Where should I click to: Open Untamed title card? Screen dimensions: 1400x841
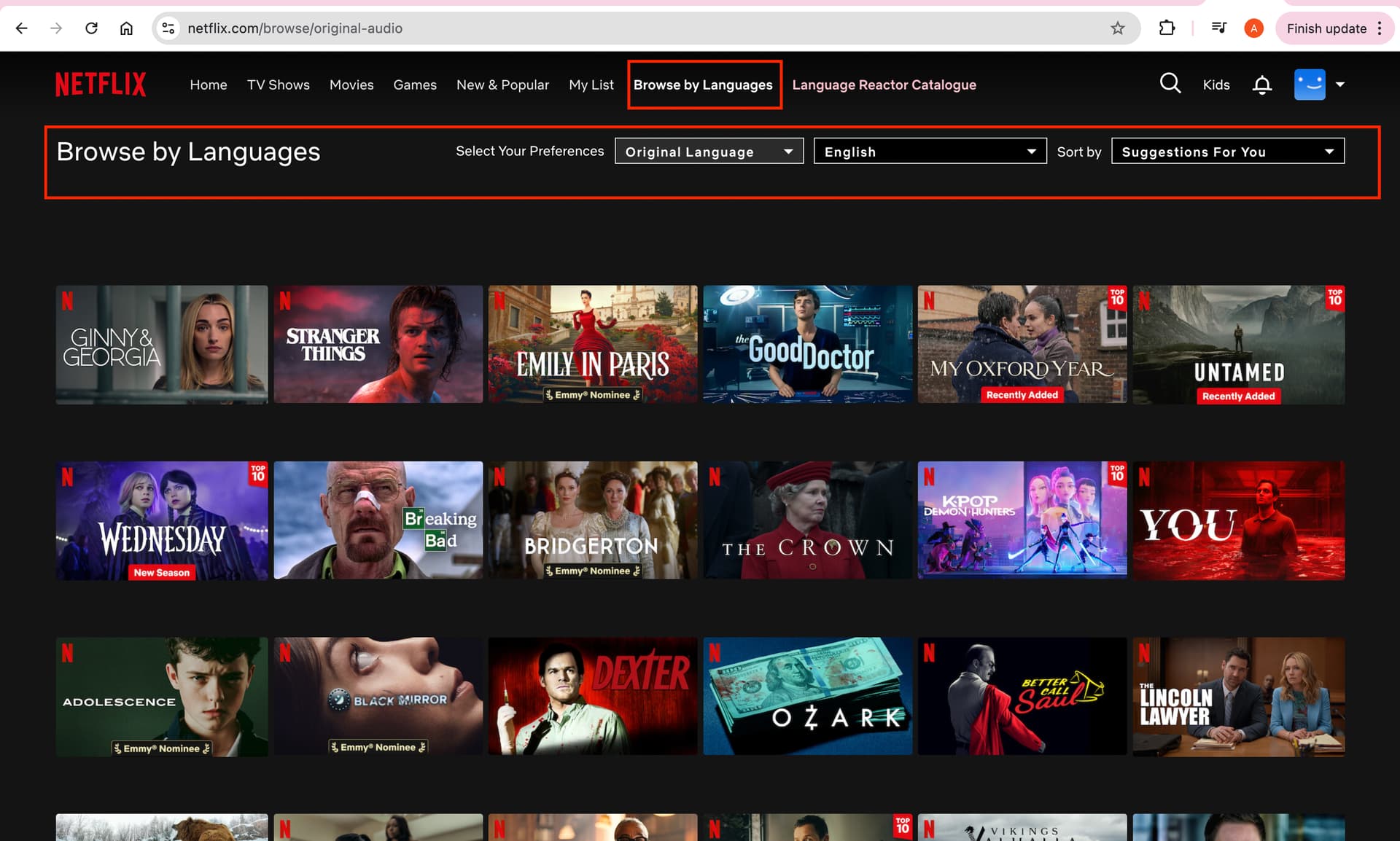tap(1238, 344)
